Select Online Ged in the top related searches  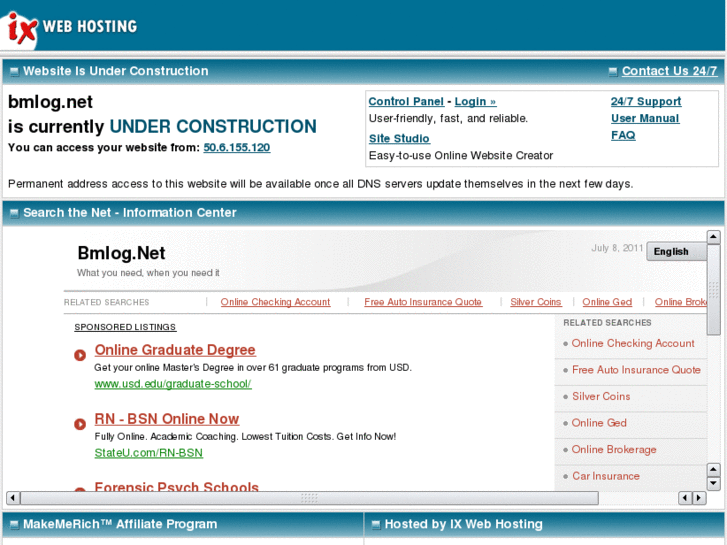[607, 302]
